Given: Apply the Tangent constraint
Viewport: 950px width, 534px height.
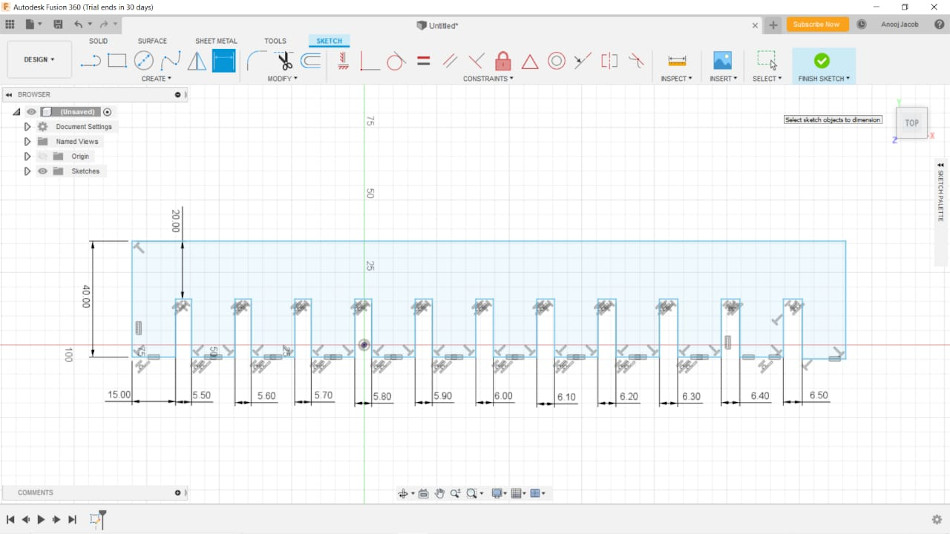Looking at the screenshot, I should coord(396,61).
